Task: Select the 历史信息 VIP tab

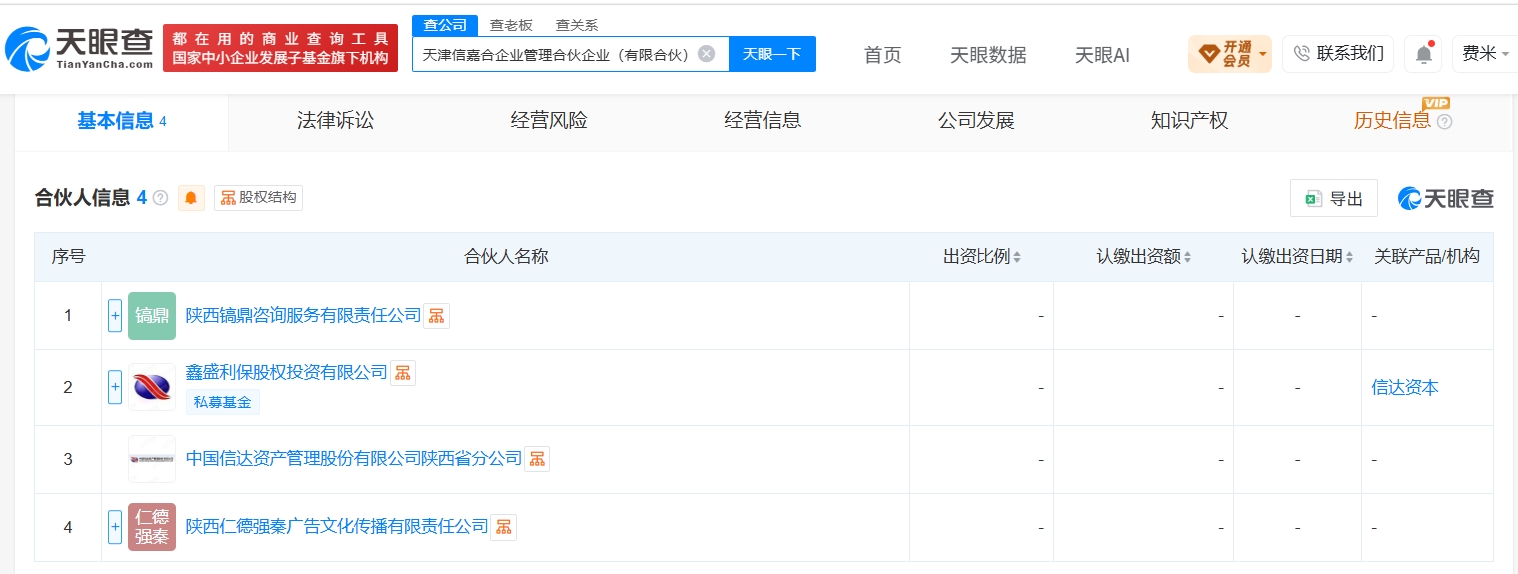Action: click(1392, 121)
